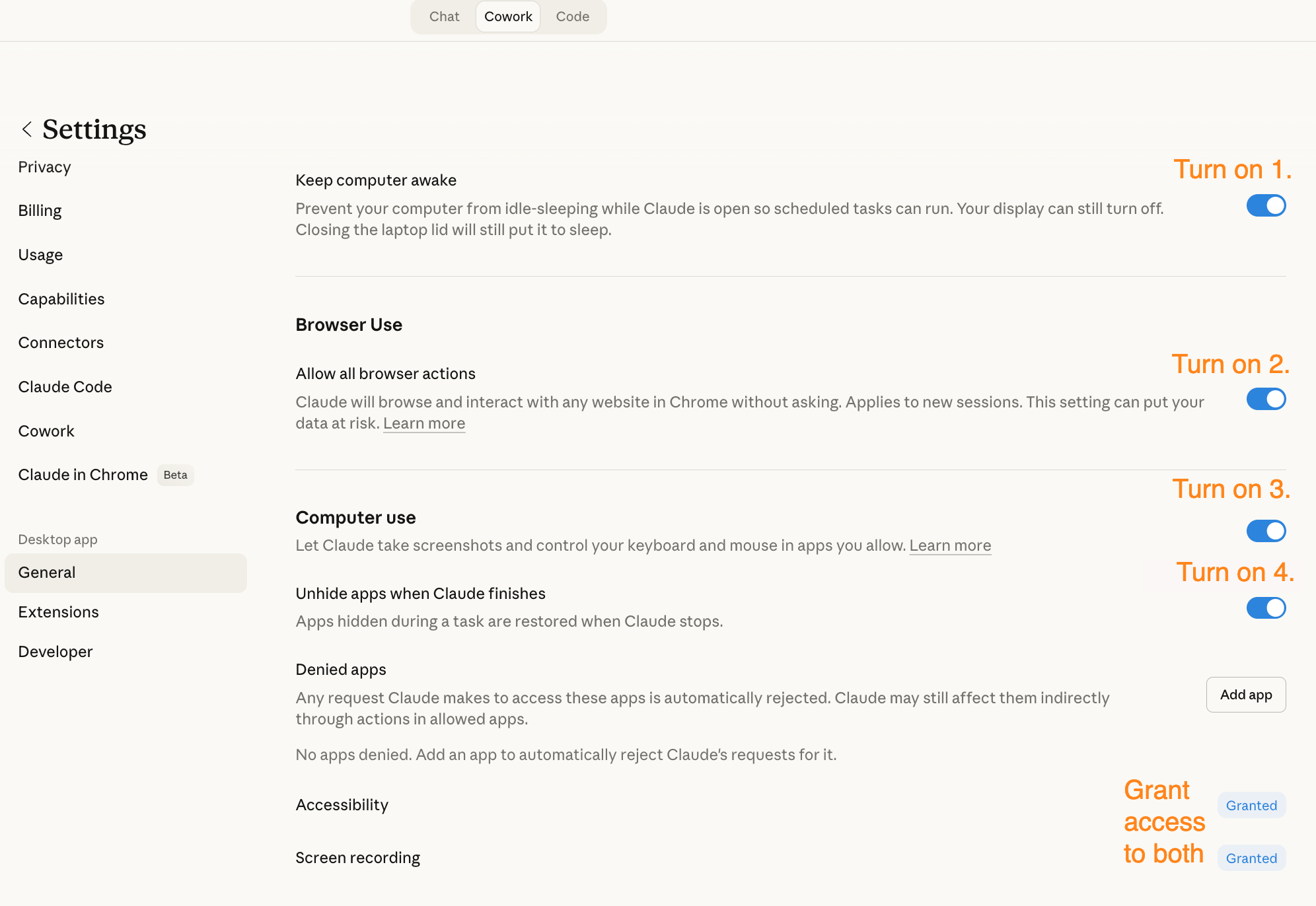Viewport: 1316px width, 906px height.
Task: Toggle Unhide apps when Claude finishes
Action: (1266, 608)
